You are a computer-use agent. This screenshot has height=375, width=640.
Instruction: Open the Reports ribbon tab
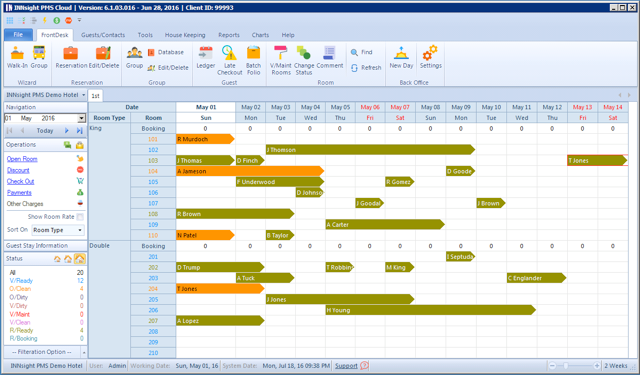(x=229, y=35)
